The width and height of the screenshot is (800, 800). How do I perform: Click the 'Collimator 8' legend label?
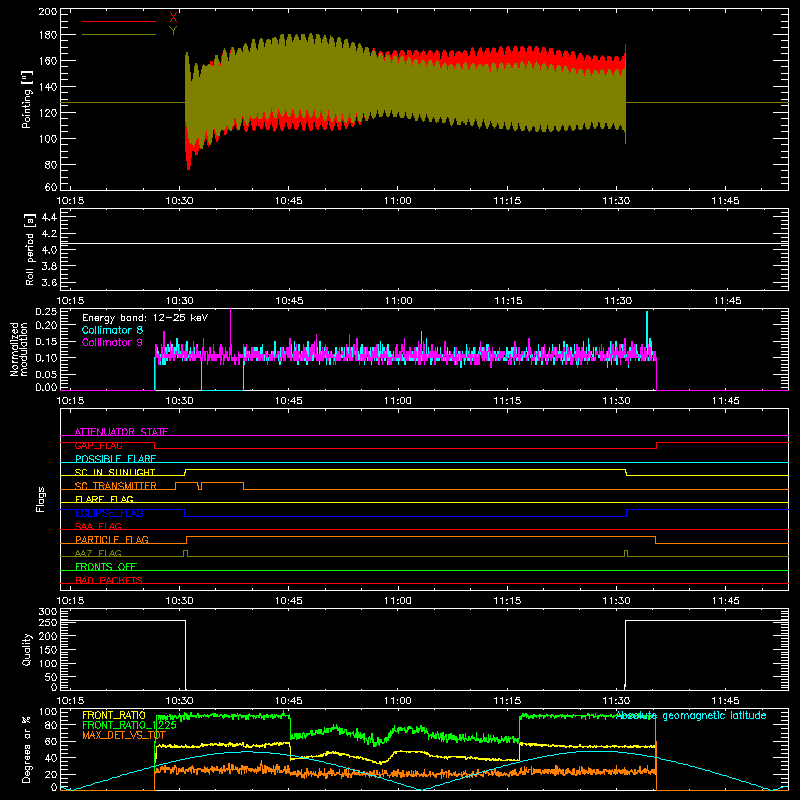112,330
